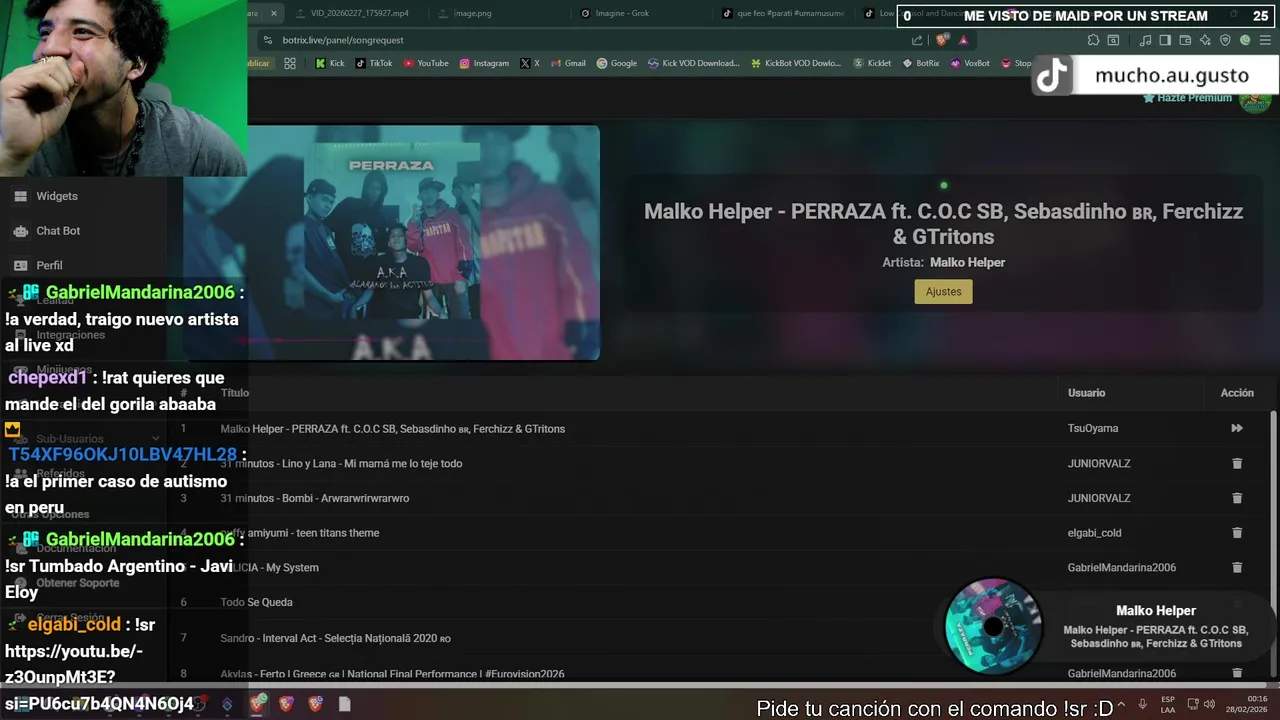Open the browser apps grid icon
Viewport: 1280px width, 720px height.
(x=290, y=63)
